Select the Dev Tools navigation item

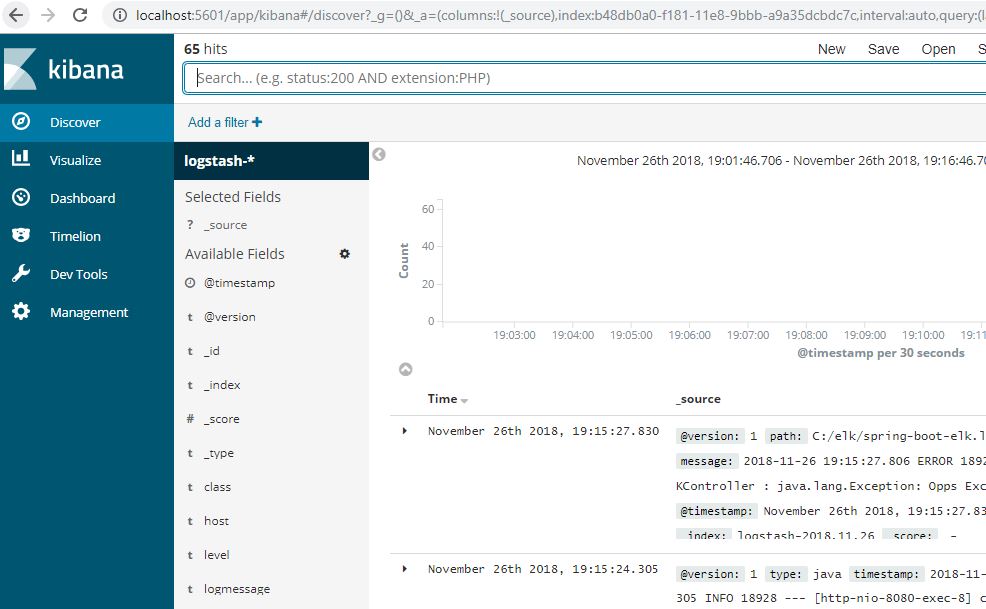(87, 274)
